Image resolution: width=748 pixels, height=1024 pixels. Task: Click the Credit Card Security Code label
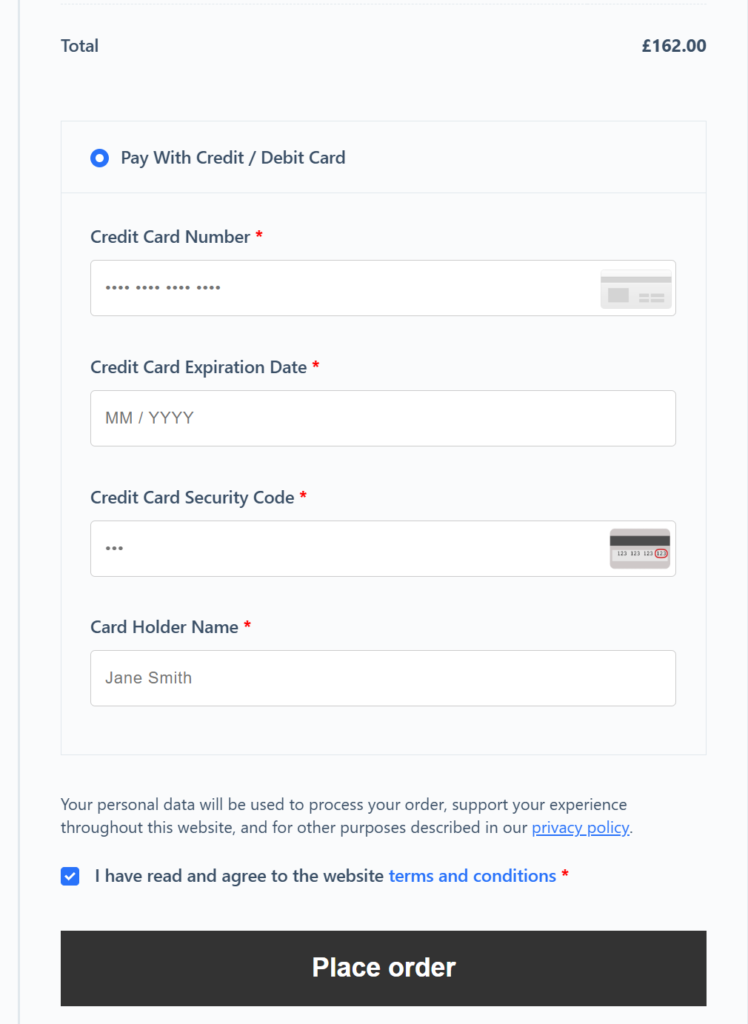(192, 497)
